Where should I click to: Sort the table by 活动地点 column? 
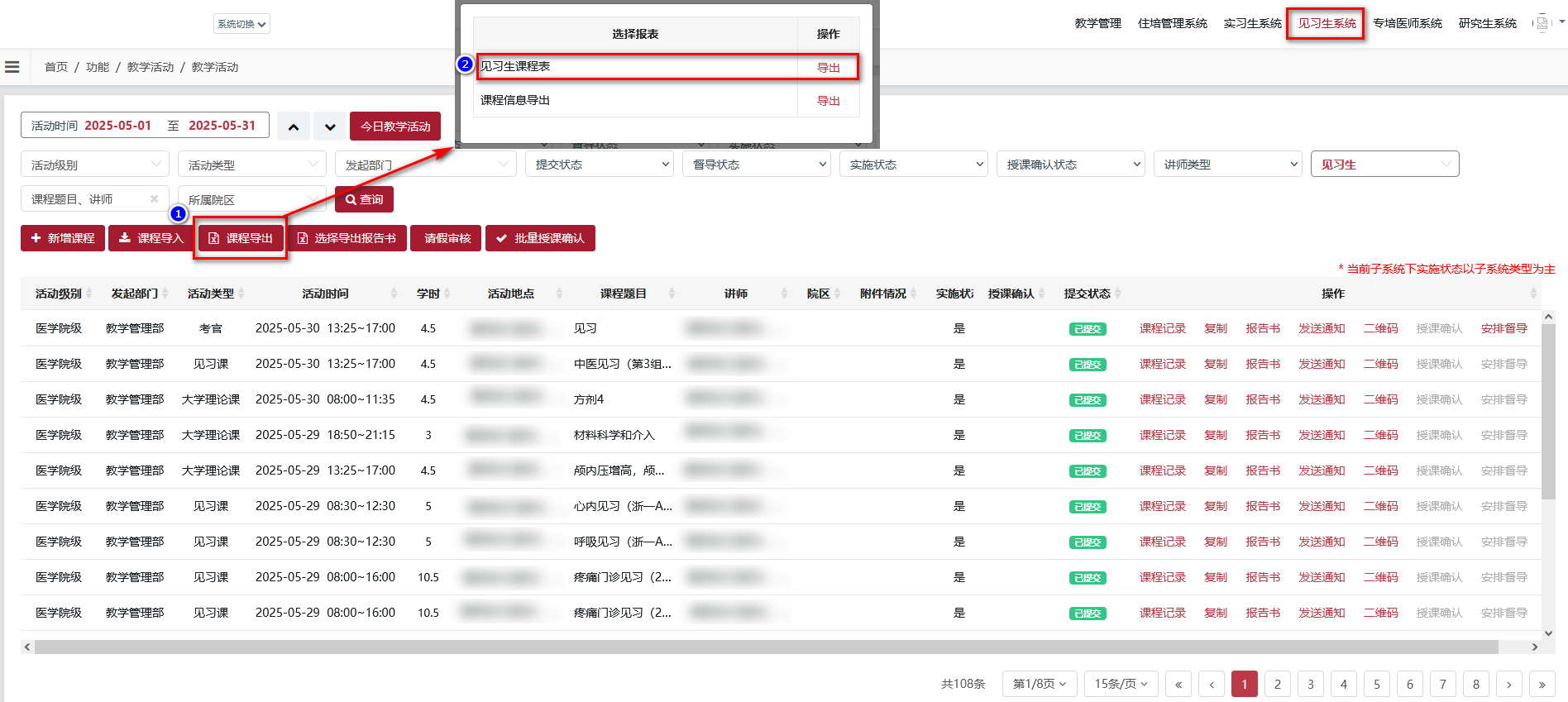click(559, 294)
